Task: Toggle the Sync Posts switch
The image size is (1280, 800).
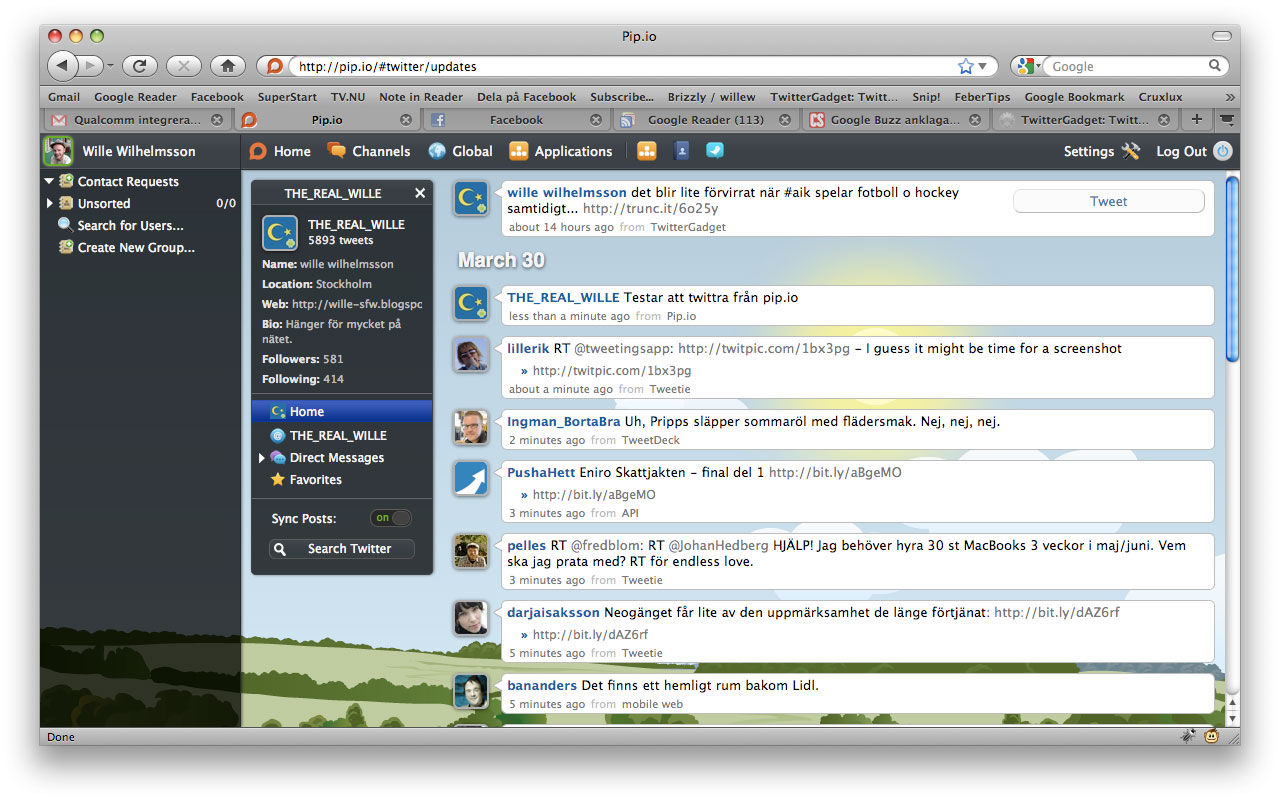Action: pos(391,518)
